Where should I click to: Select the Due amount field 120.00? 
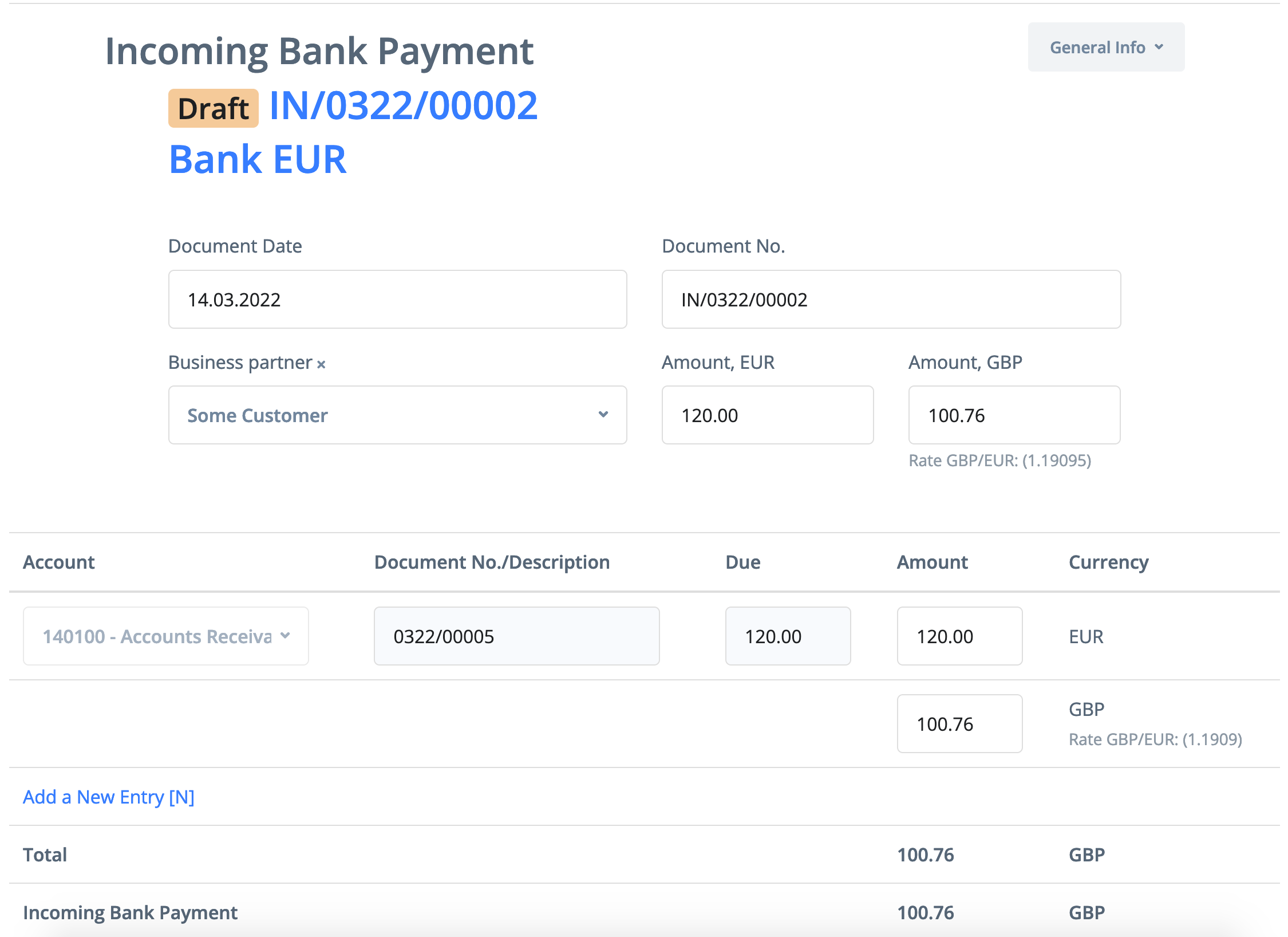788,636
